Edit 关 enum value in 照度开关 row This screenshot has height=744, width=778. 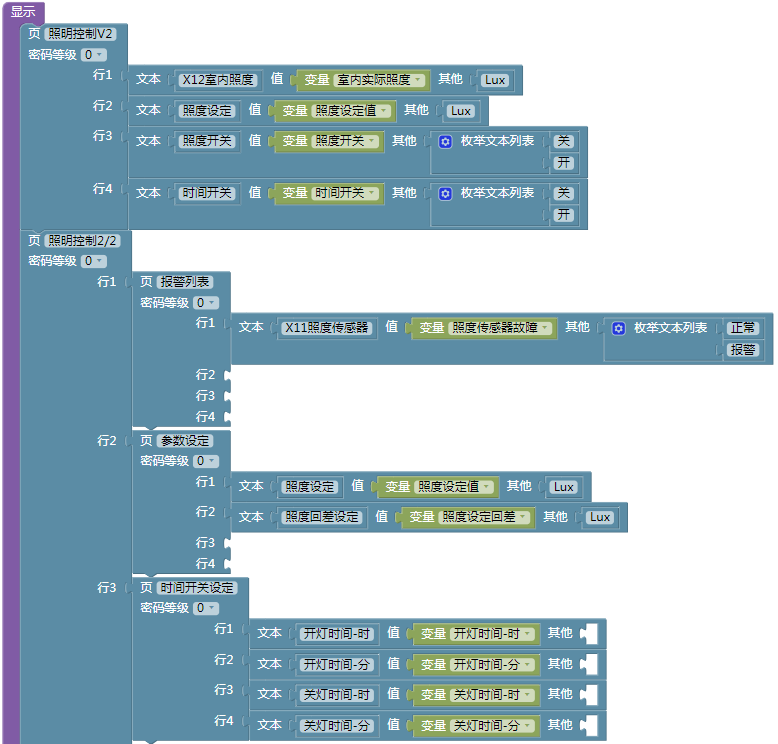pyautogui.click(x=564, y=141)
